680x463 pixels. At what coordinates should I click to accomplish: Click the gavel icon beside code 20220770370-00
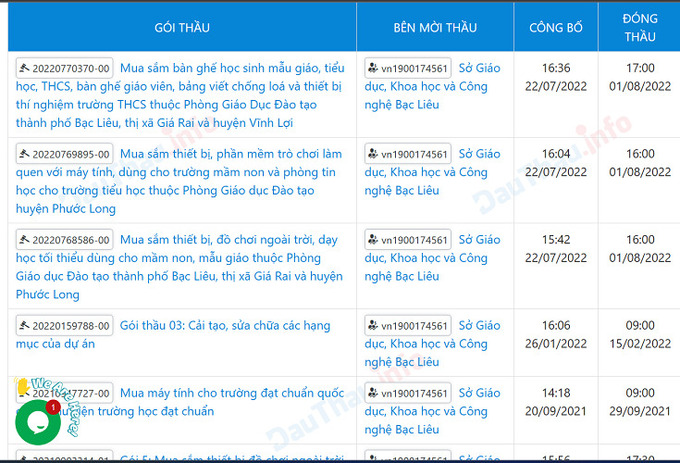pos(25,69)
